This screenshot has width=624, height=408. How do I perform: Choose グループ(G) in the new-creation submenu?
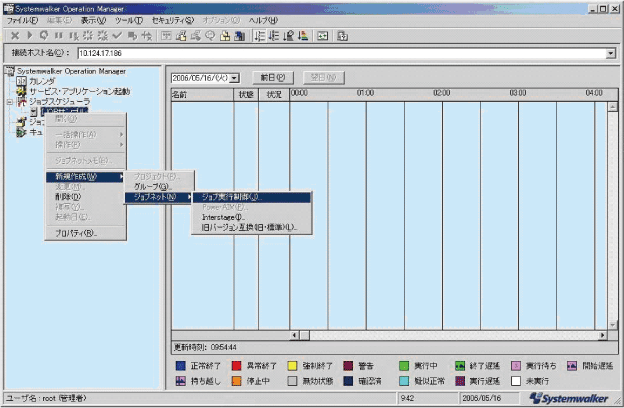tap(159, 187)
